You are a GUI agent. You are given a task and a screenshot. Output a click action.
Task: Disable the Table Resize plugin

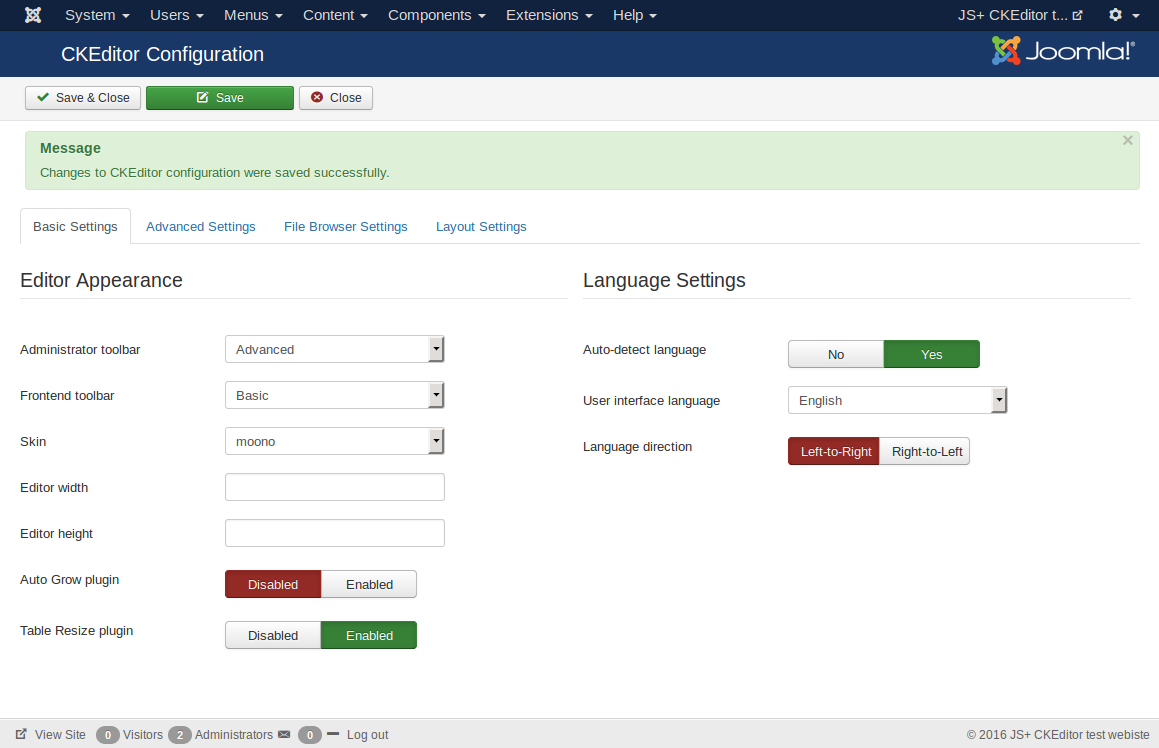coord(273,635)
